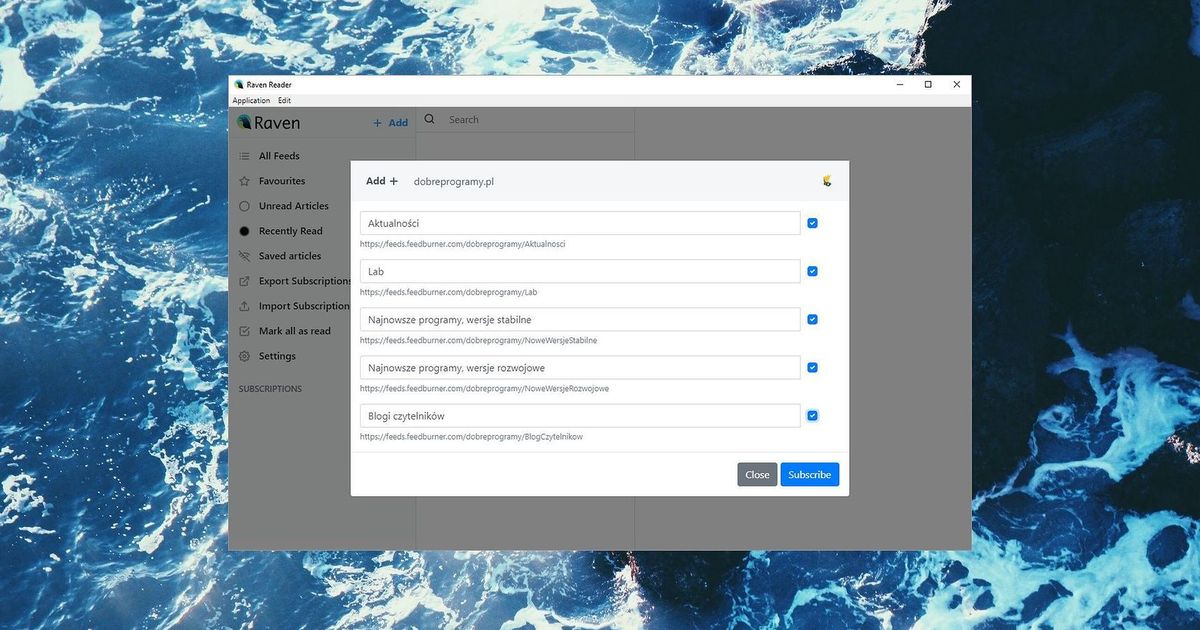Maximize the Raven Reader window
The height and width of the screenshot is (630, 1200).
(x=928, y=85)
